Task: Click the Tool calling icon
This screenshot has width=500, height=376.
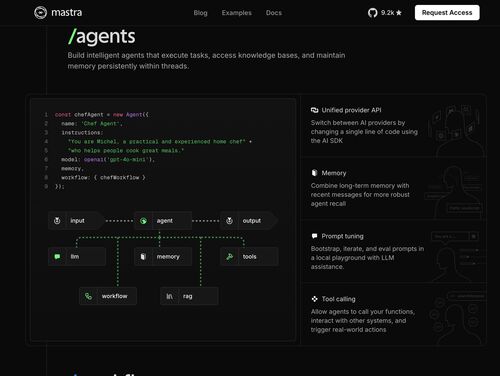Action: (314, 299)
